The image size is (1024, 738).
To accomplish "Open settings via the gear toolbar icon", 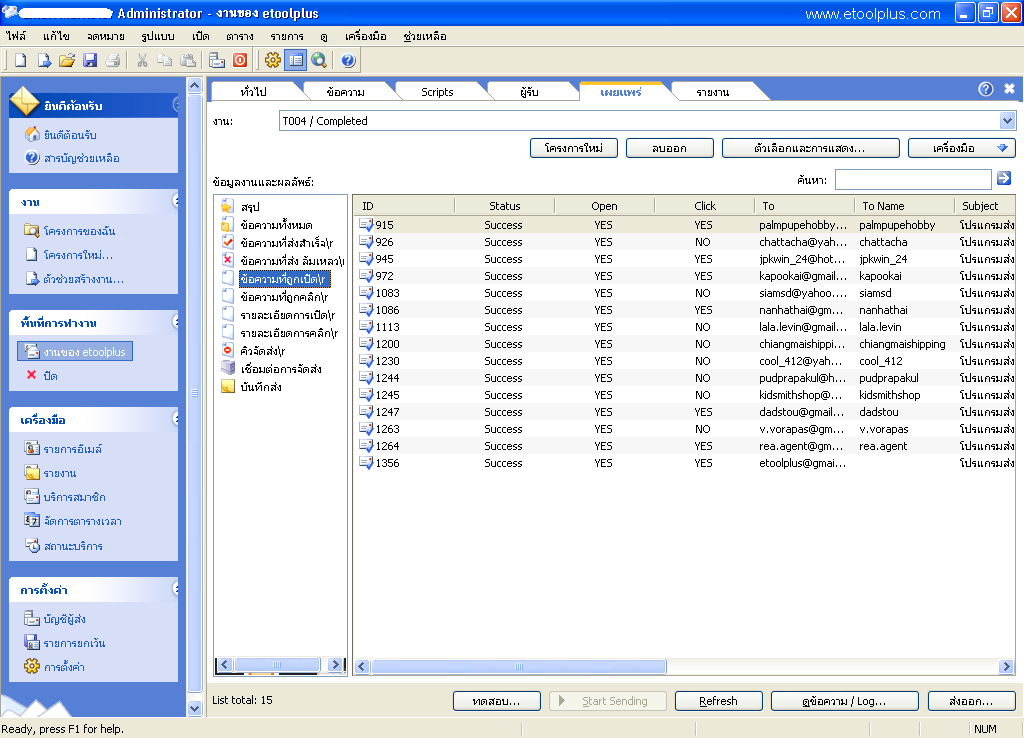I will 272,60.
